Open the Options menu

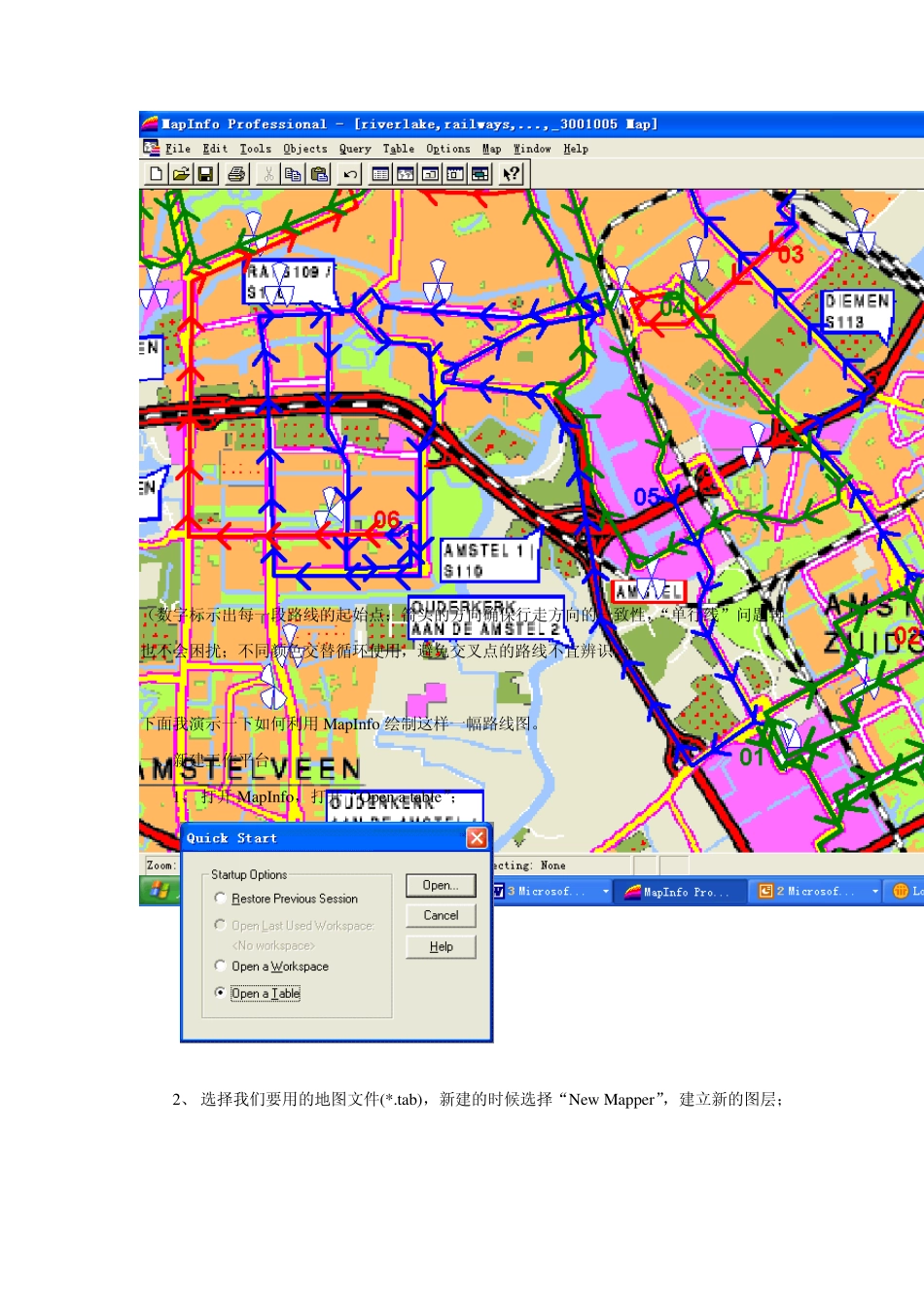[448, 149]
